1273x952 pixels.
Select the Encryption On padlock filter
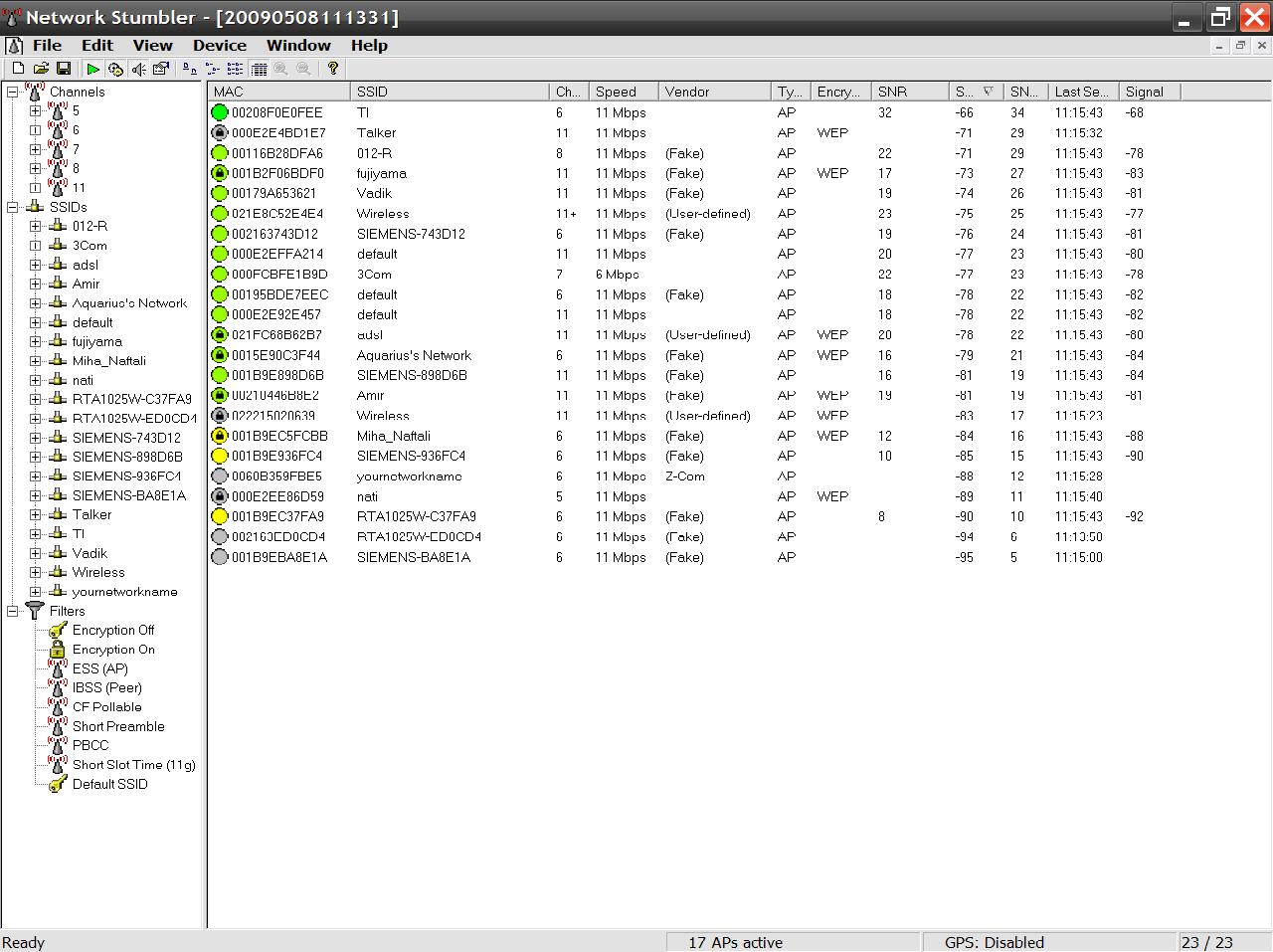click(113, 650)
